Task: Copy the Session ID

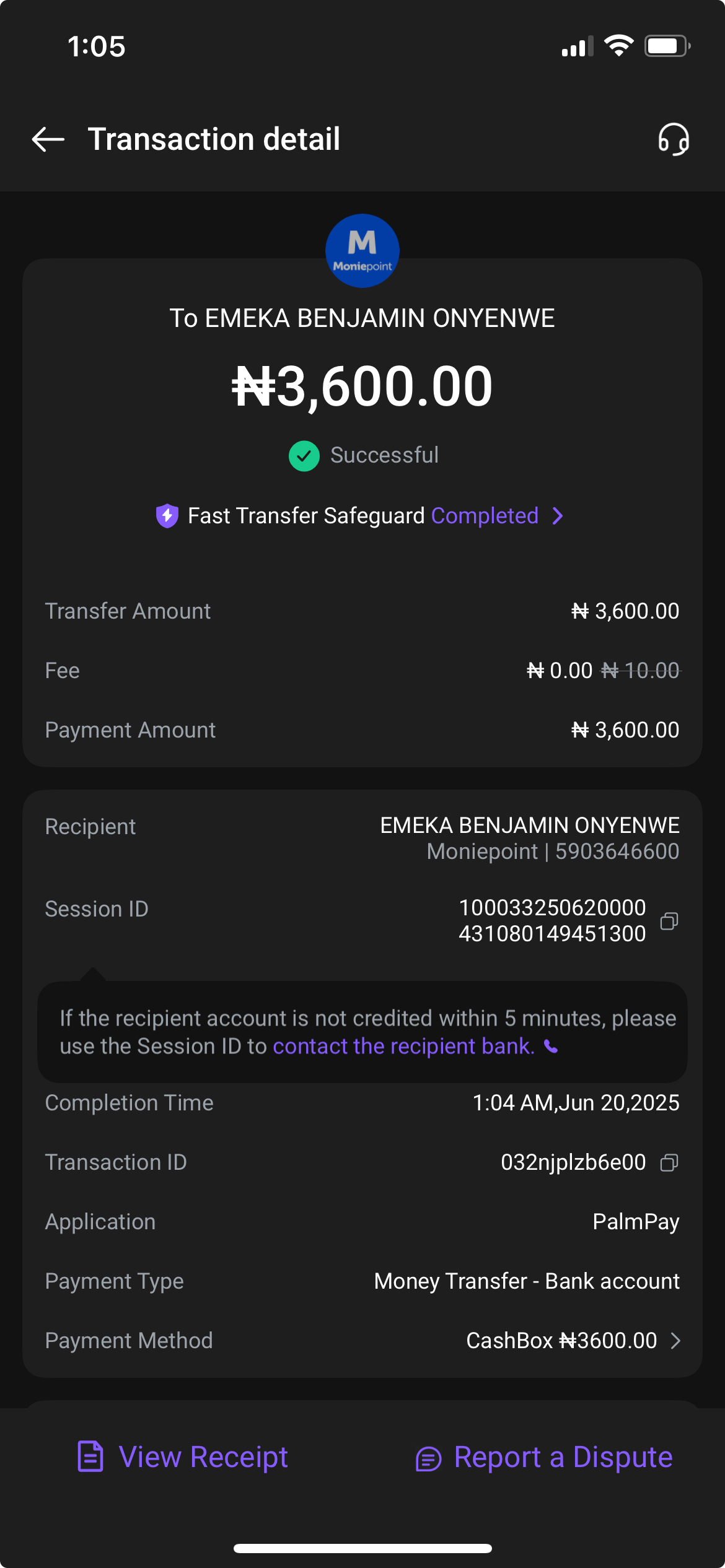Action: (x=669, y=921)
